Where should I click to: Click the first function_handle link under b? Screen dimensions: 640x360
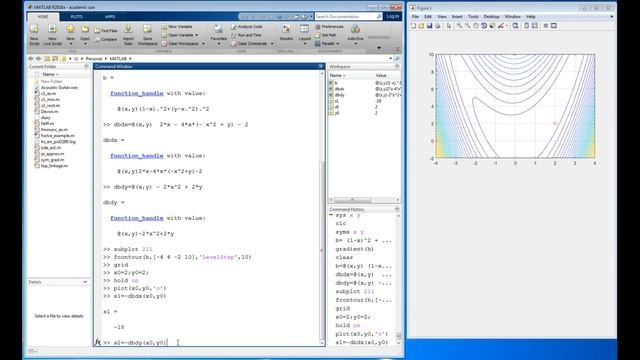137,93
